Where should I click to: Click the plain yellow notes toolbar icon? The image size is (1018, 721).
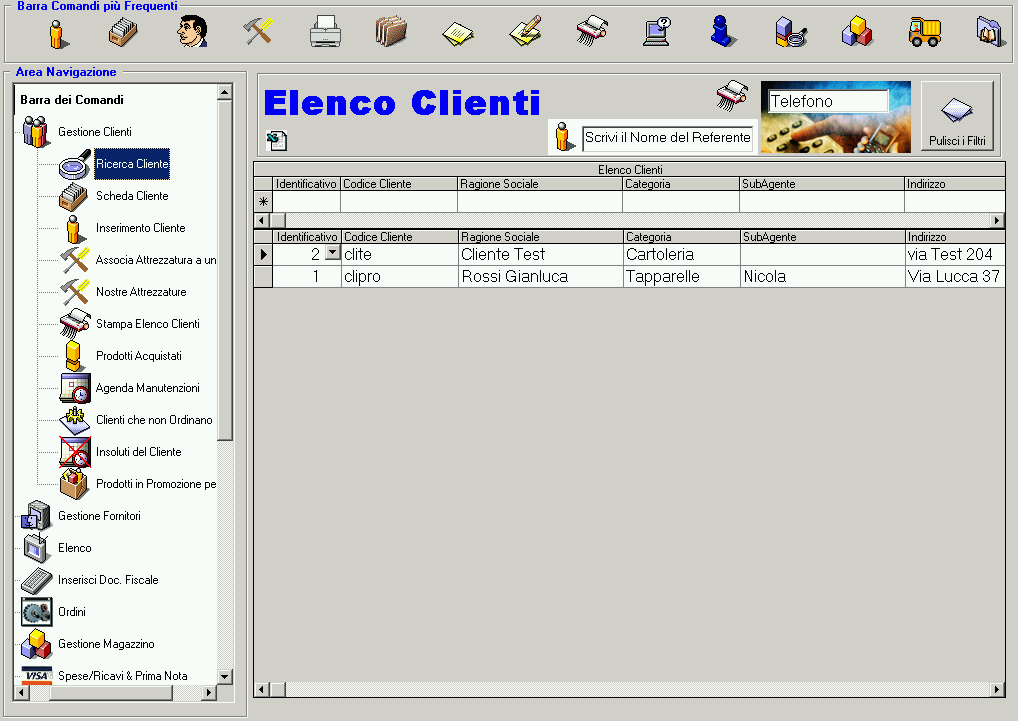458,34
